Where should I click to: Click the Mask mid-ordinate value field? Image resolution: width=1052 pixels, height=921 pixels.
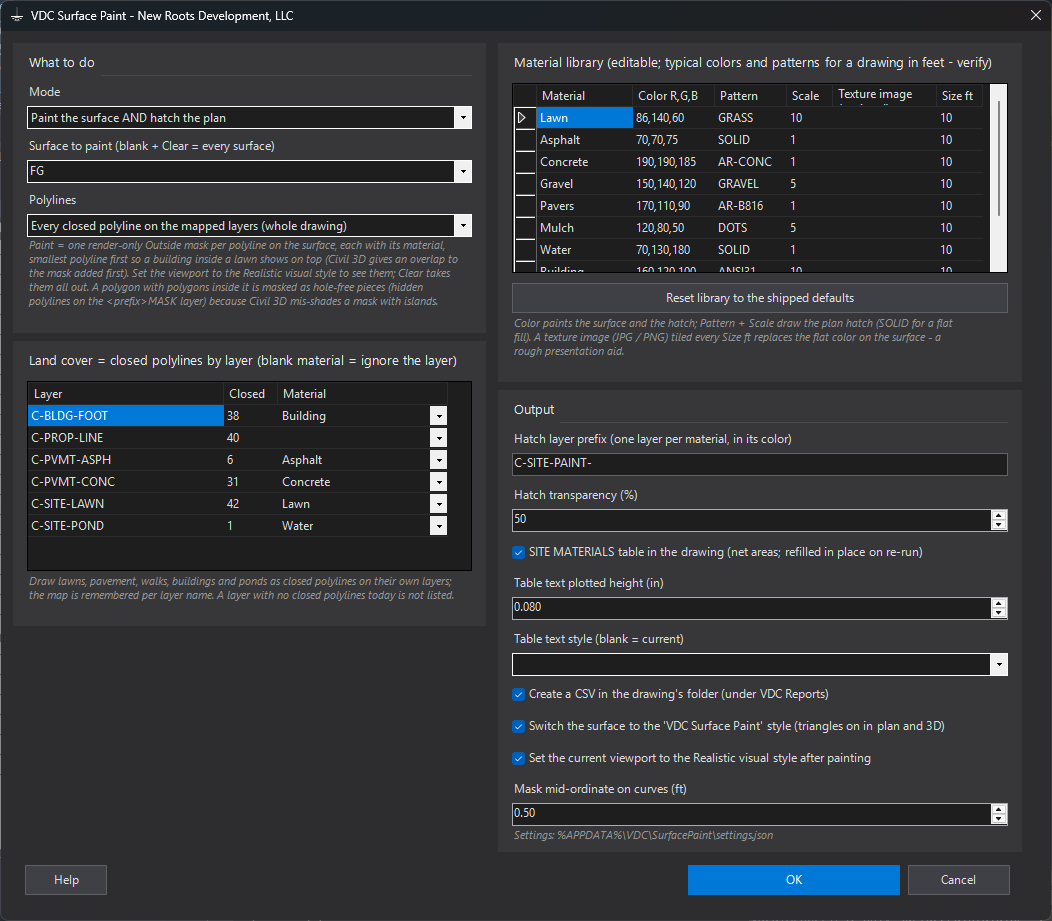751,814
